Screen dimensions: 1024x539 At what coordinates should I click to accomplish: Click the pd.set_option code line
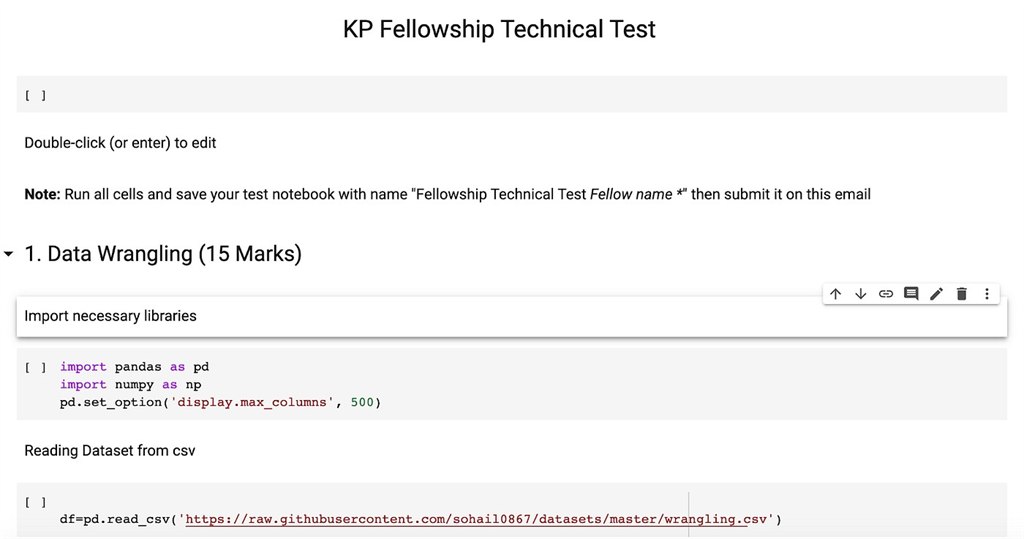pos(220,402)
